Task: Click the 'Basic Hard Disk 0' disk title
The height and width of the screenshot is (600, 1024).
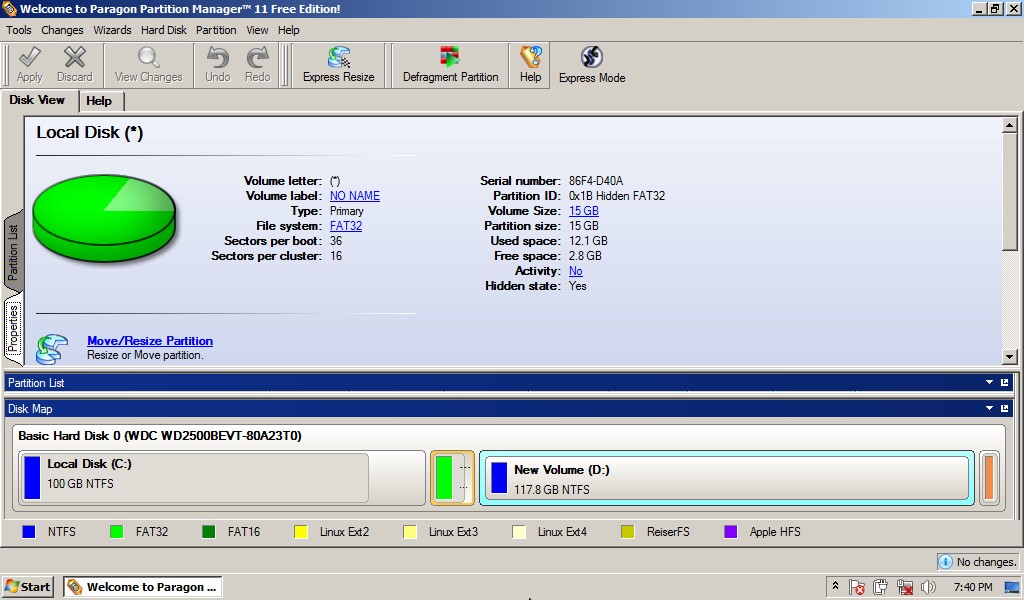Action: [160, 435]
